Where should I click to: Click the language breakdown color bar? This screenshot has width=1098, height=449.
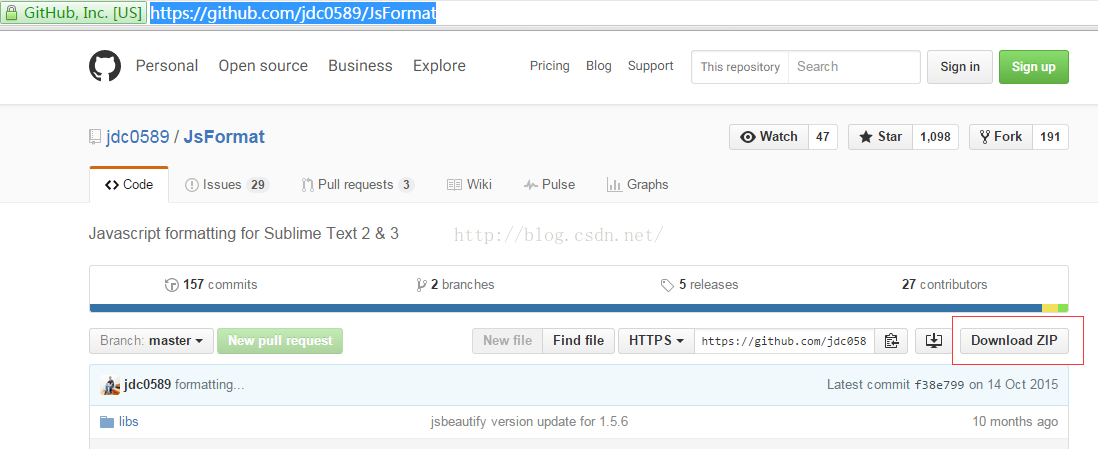tap(579, 308)
